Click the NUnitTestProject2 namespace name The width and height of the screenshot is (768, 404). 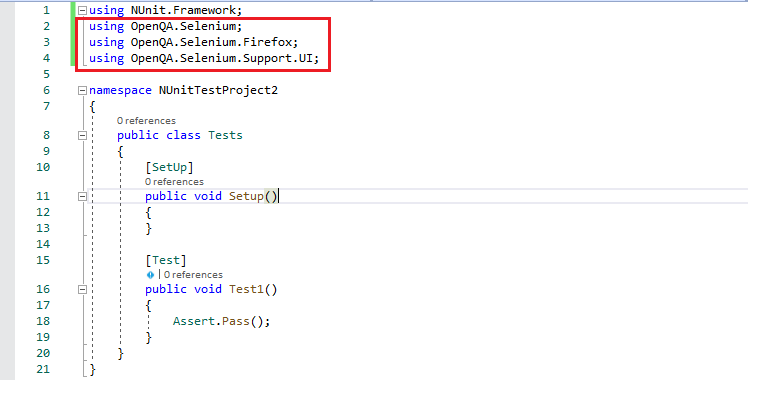tap(218, 91)
